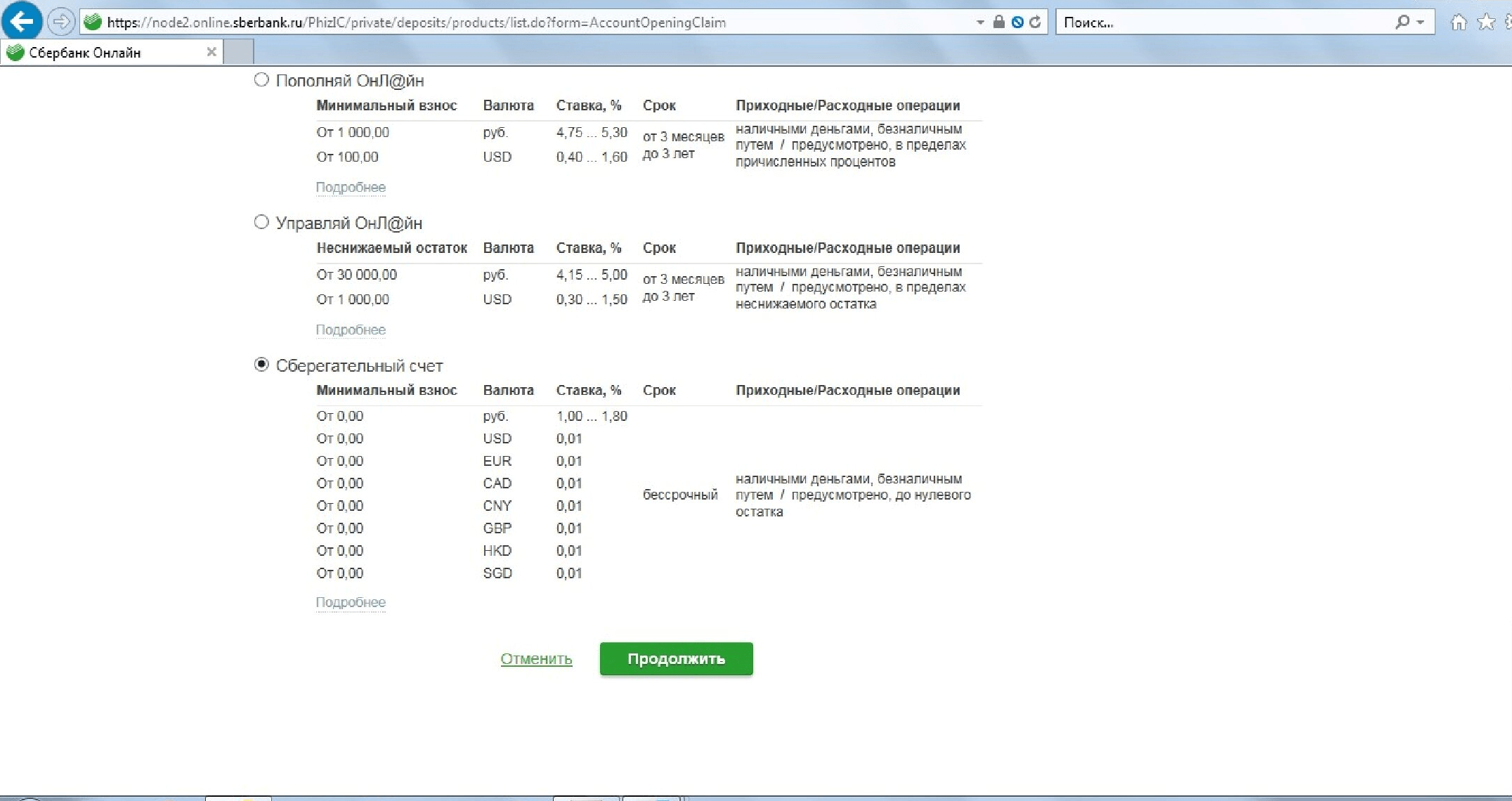Screen dimensions: 1512x801
Task: Click the EUR currency cell
Action: pos(497,461)
